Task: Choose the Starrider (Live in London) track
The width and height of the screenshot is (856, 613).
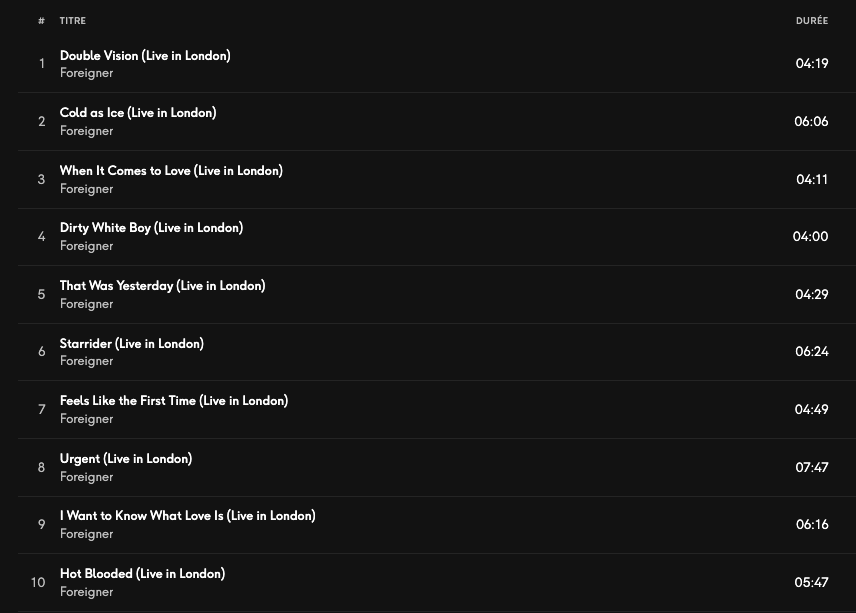Action: [131, 344]
